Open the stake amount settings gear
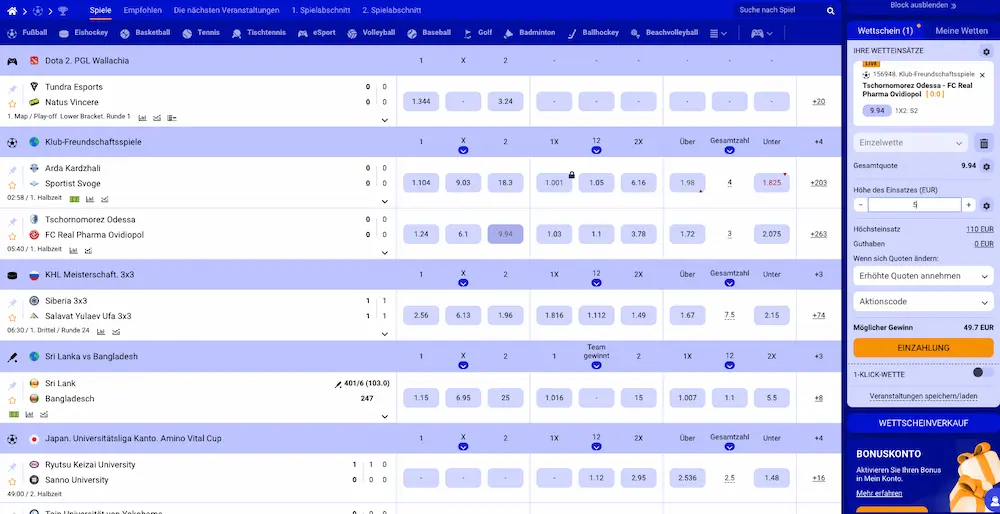 pos(987,205)
